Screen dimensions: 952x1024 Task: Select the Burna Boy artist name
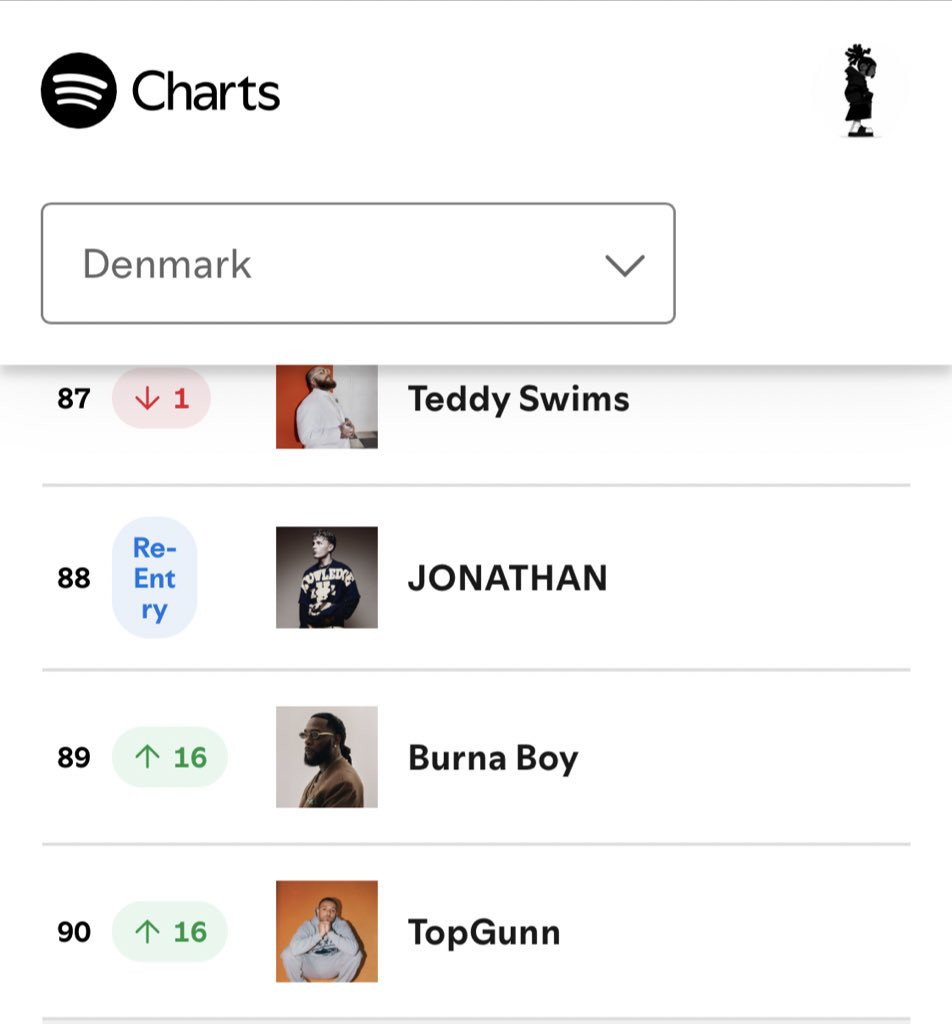493,758
